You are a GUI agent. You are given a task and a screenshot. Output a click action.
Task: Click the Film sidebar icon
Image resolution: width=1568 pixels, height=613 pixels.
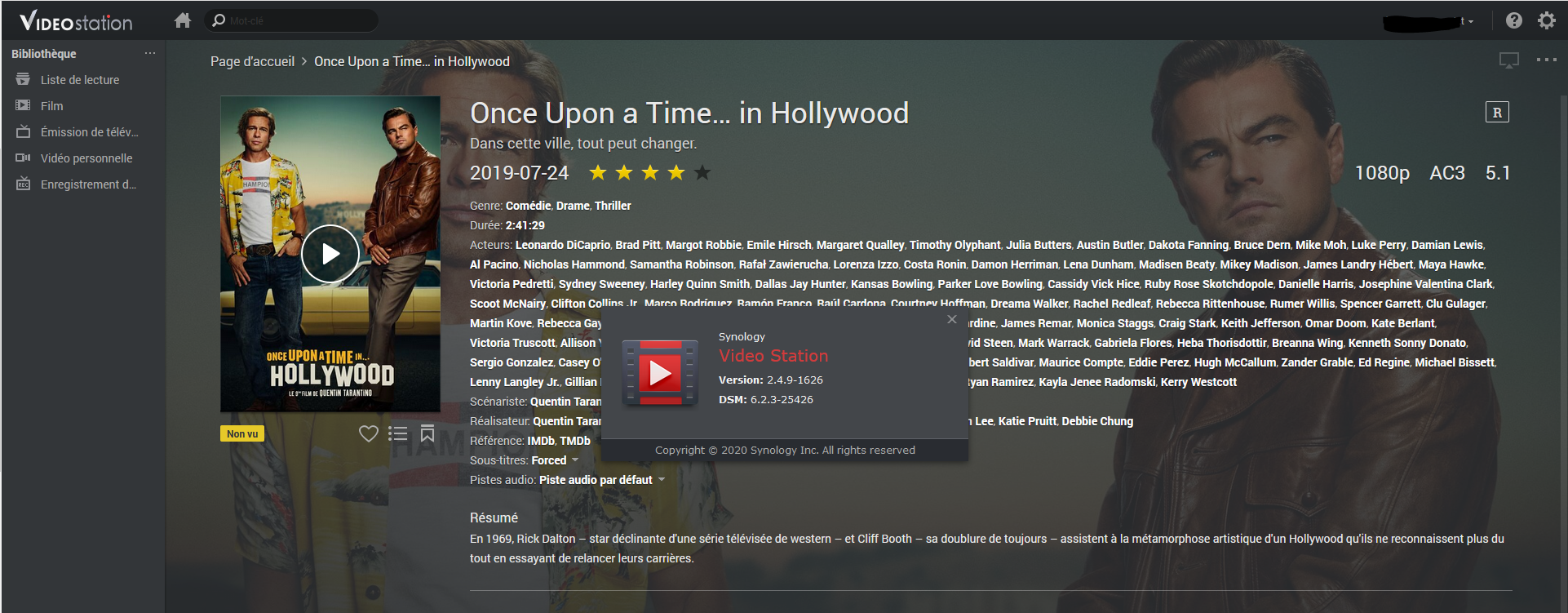coord(23,105)
